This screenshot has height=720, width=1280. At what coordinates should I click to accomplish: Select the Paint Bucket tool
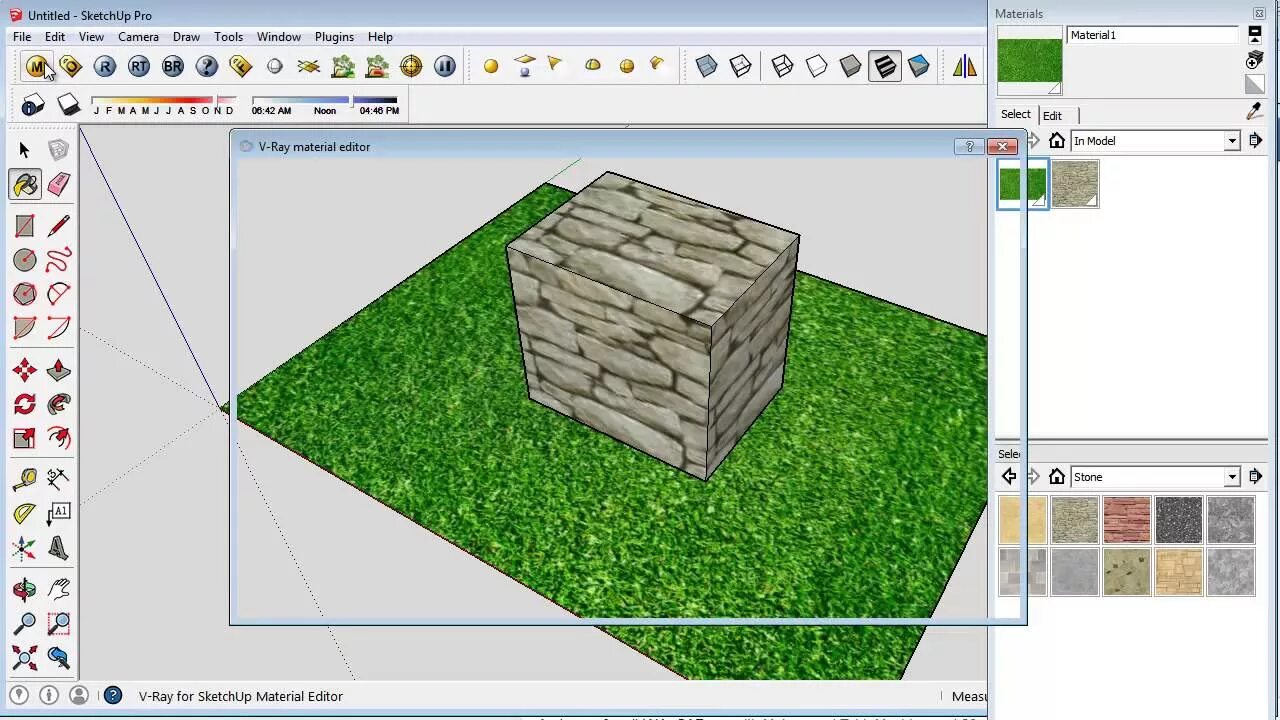pyautogui.click(x=25, y=184)
